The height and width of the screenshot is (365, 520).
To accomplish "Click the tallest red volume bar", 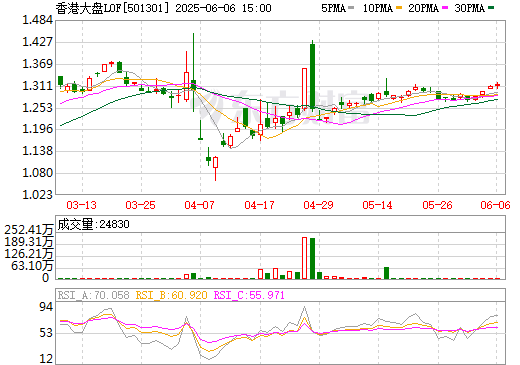I will tap(304, 258).
